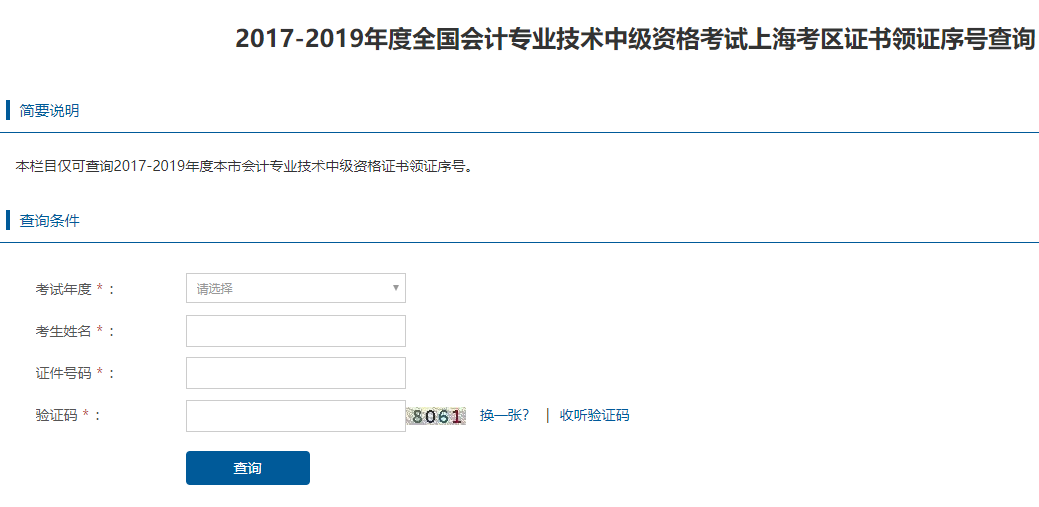Click the blue bar beside 查询条件
Screen dimensions: 1039x507
point(8,220)
